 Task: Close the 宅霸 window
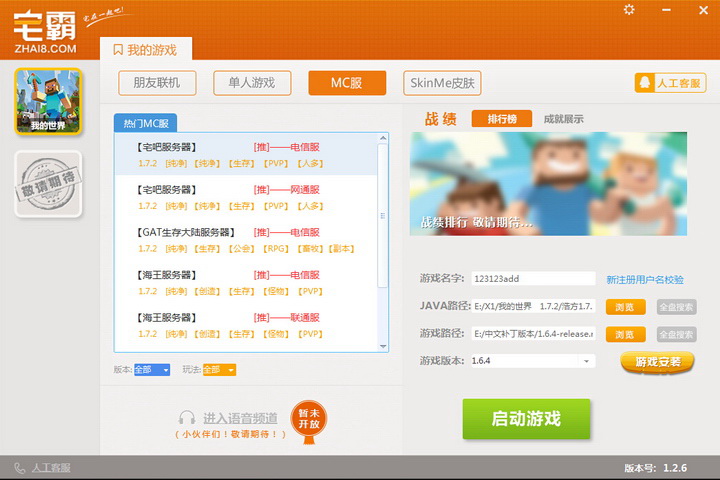click(x=703, y=10)
